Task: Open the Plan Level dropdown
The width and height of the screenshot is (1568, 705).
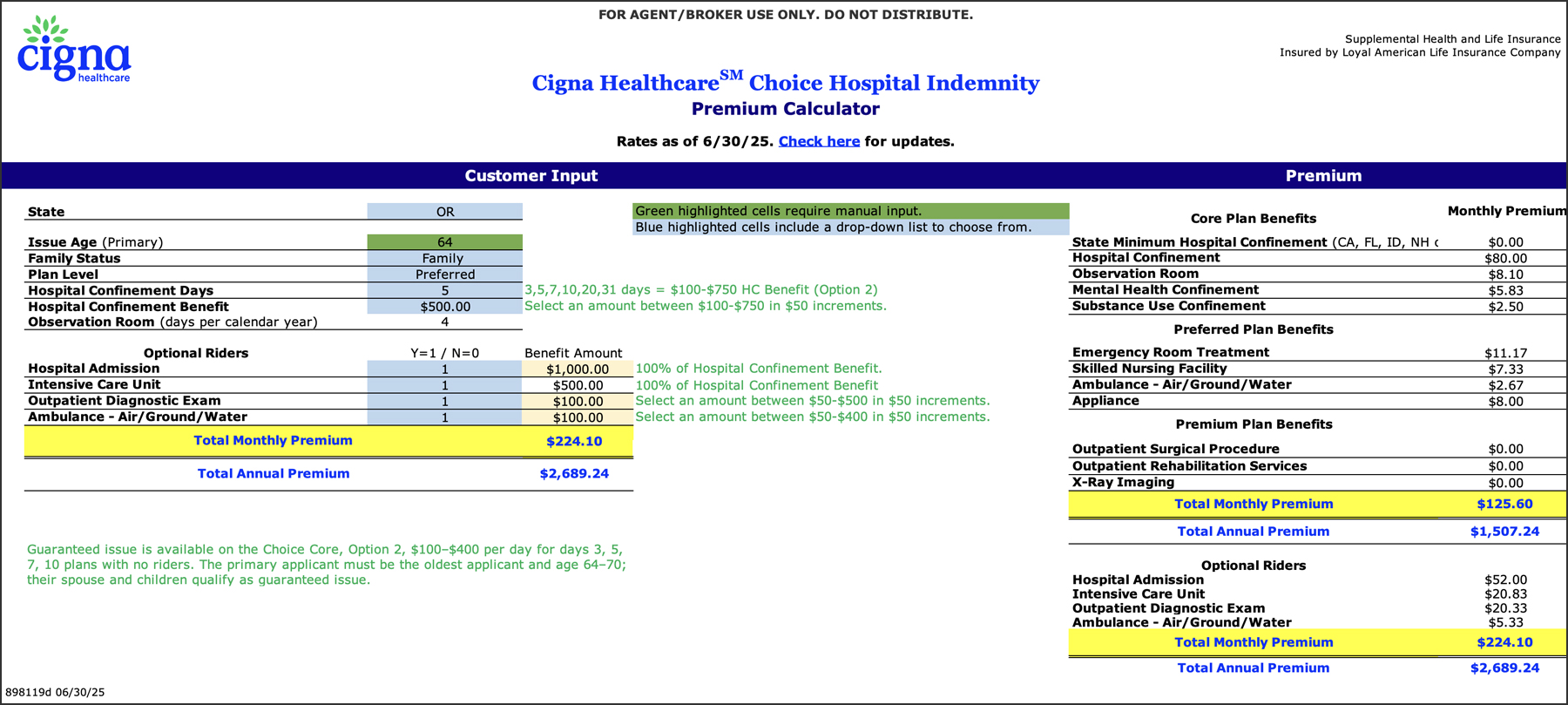Action: [444, 275]
